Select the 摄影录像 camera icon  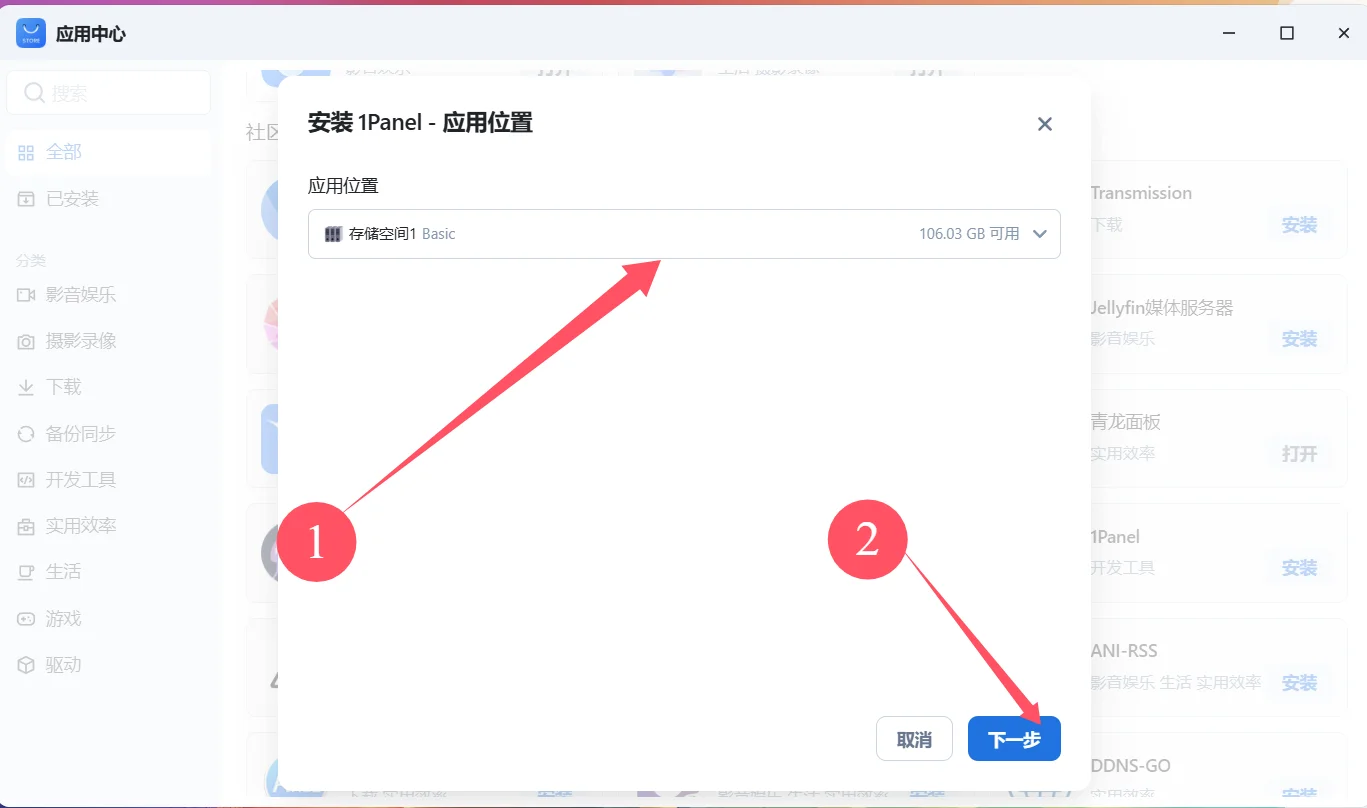tap(26, 342)
